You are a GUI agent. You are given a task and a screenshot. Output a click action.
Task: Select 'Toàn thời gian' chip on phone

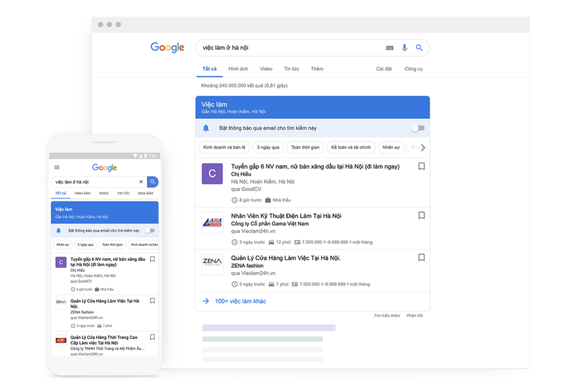point(112,245)
